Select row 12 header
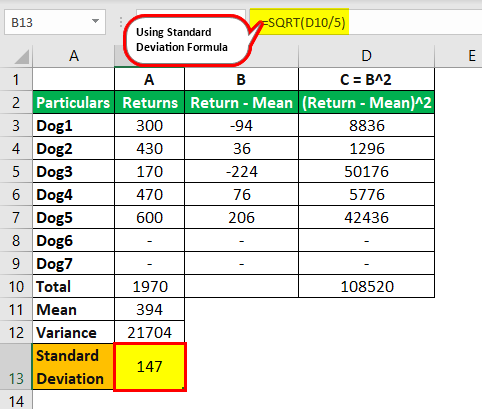Screen dimensions: 482x409 (16, 332)
